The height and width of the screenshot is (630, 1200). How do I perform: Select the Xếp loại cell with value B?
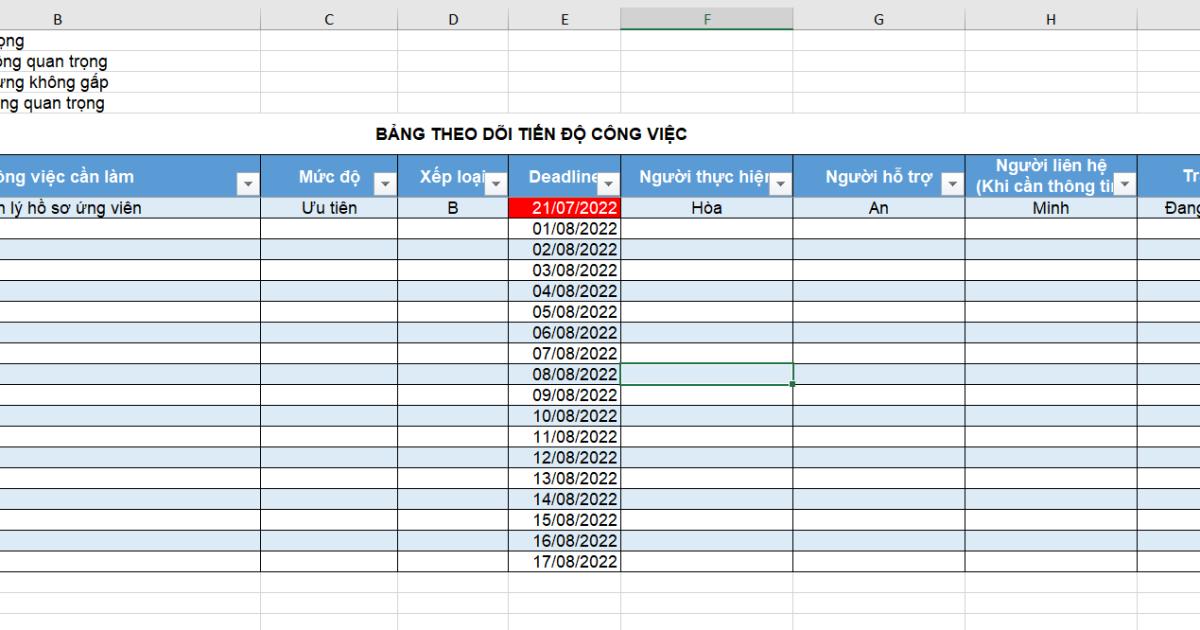coord(453,208)
